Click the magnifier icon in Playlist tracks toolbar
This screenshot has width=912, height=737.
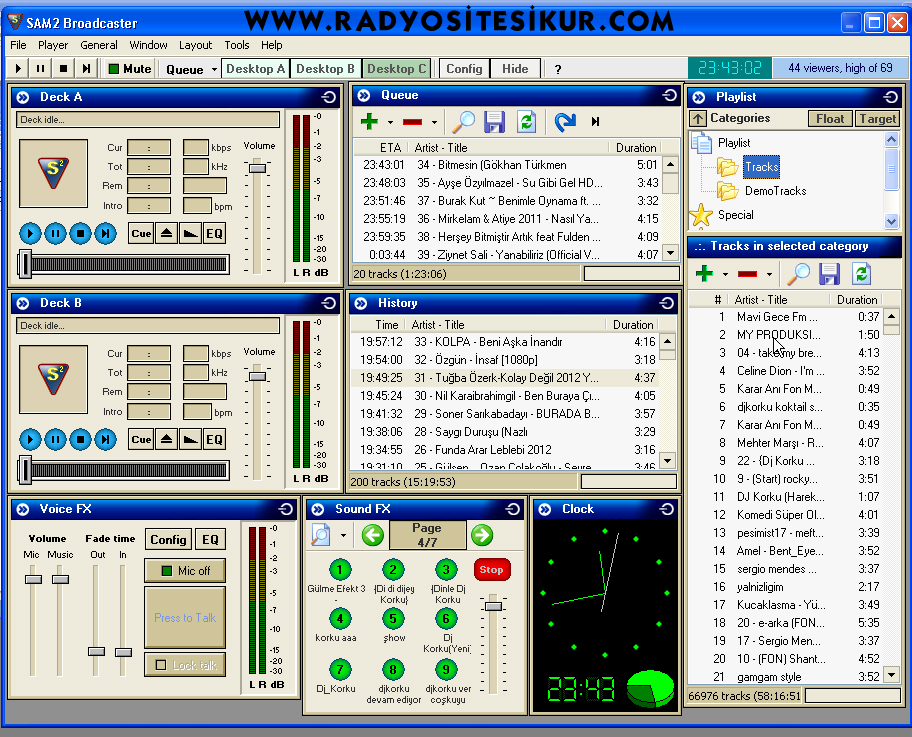(x=799, y=274)
